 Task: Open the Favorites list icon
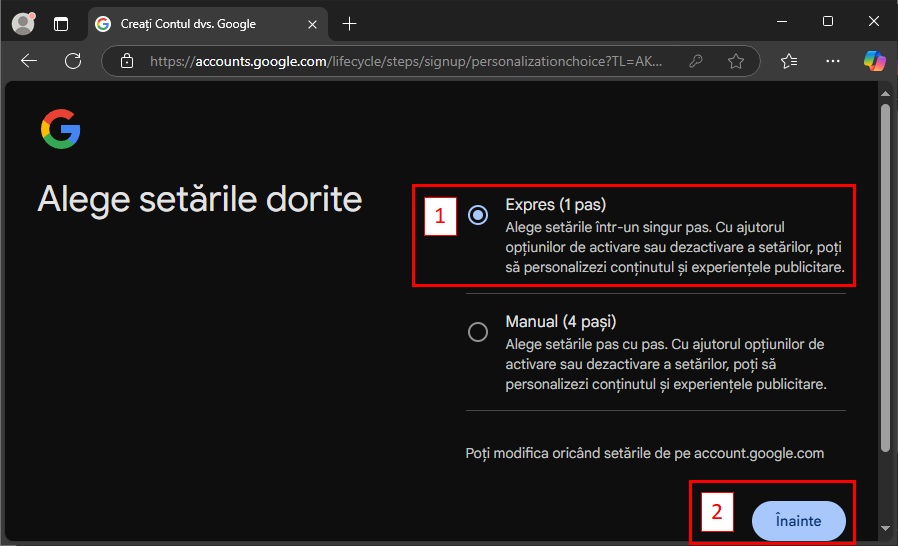(x=789, y=61)
